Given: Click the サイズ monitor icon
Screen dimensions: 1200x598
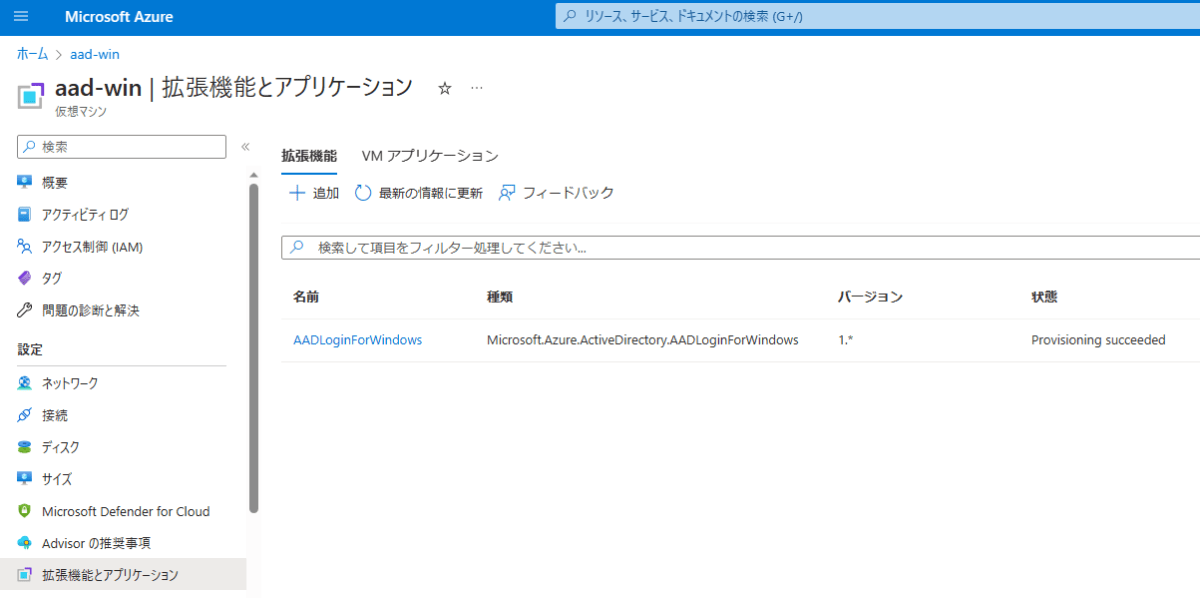Looking at the screenshot, I should point(25,479).
